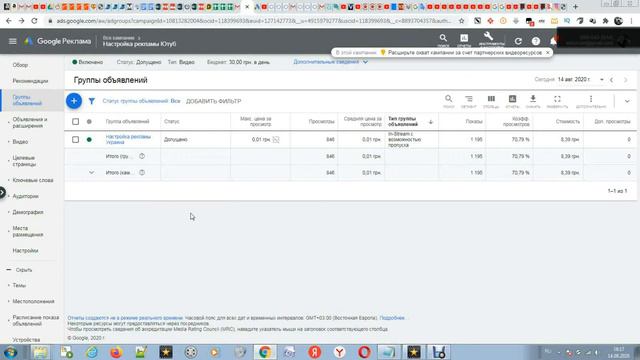Open the date range dropdown
Image resolution: width=640 pixels, height=360 pixels.
pos(602,80)
